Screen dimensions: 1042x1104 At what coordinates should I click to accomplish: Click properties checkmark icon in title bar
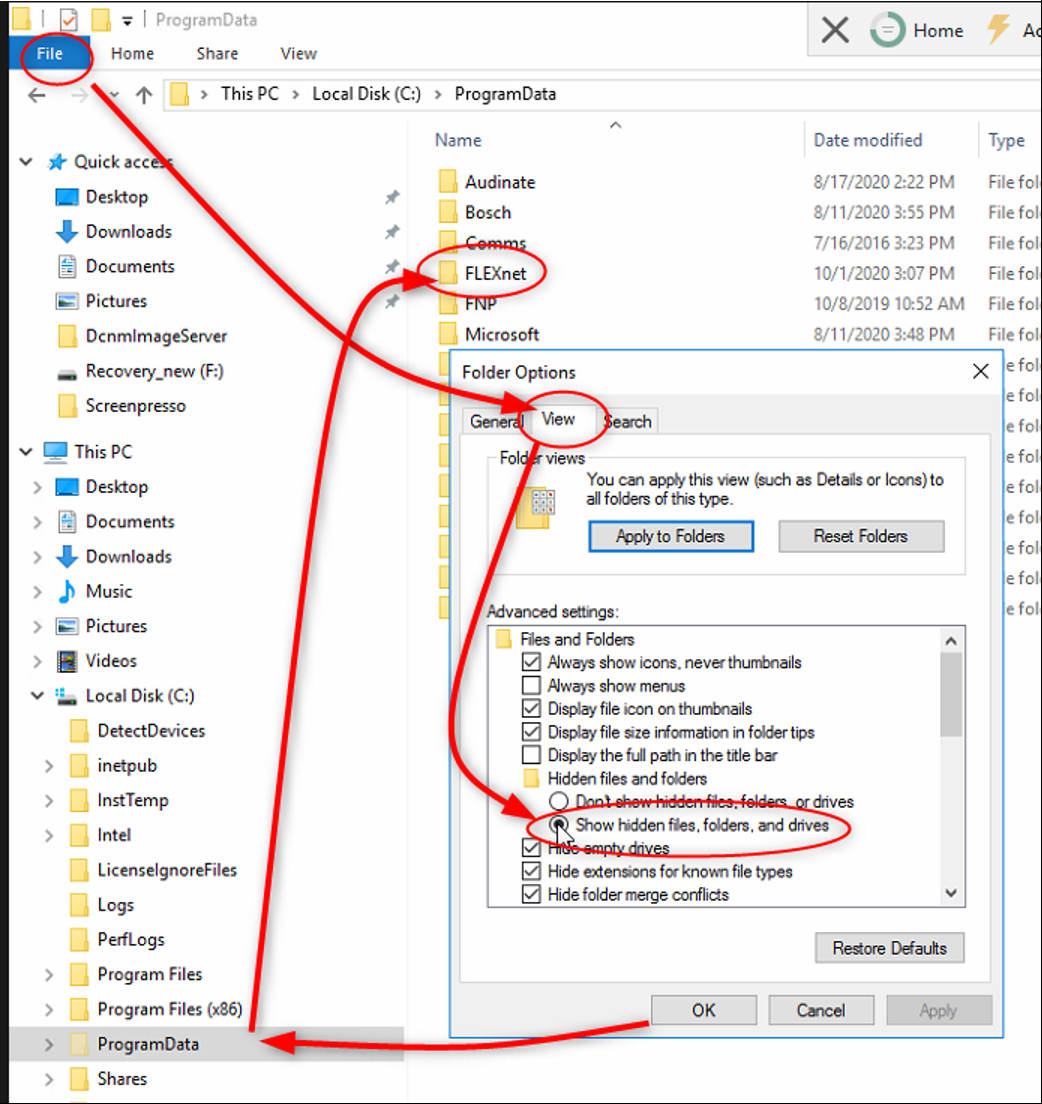click(68, 20)
